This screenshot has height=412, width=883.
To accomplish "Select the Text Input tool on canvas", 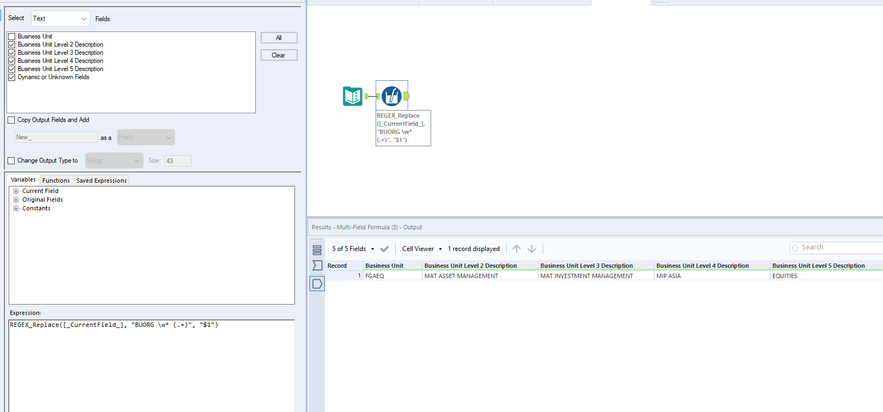I will tap(353, 96).
